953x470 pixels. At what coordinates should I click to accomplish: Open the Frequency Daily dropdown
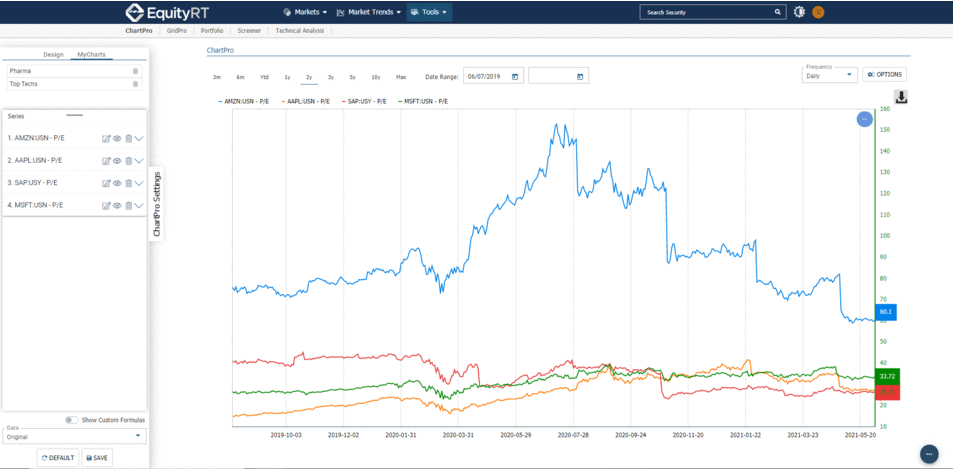point(829,75)
